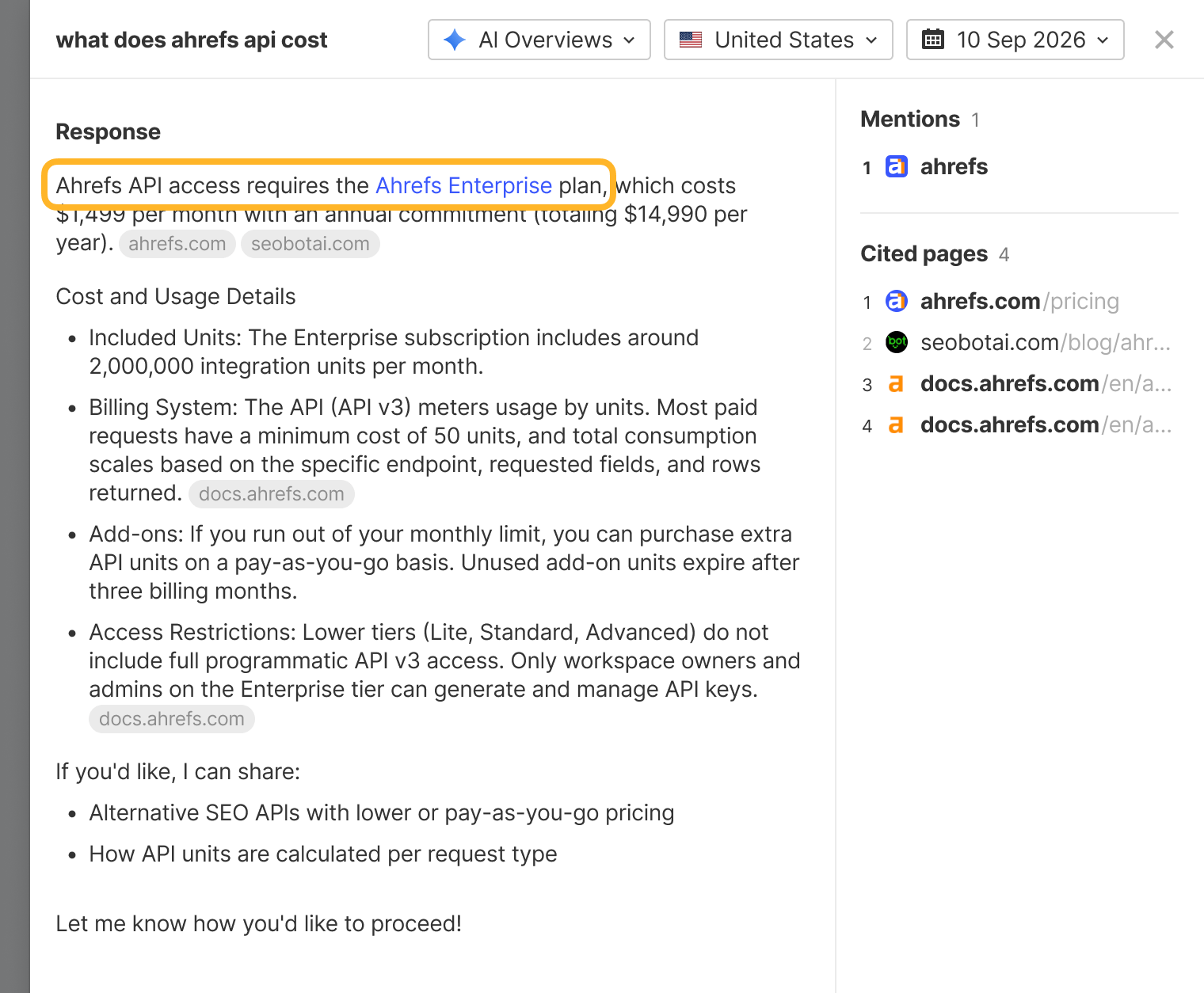This screenshot has width=1204, height=993.
Task: Click the seobotai.com source chip
Action: (311, 244)
